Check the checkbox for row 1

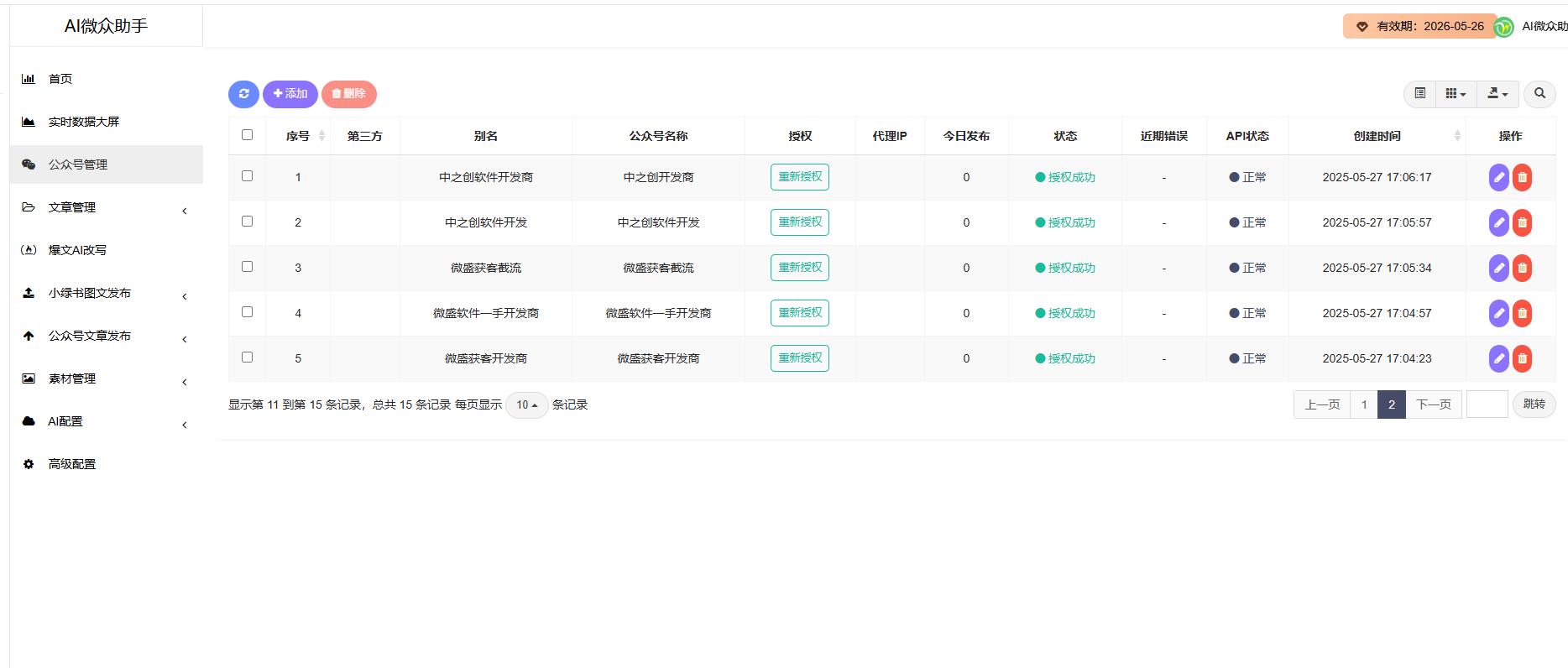point(247,175)
